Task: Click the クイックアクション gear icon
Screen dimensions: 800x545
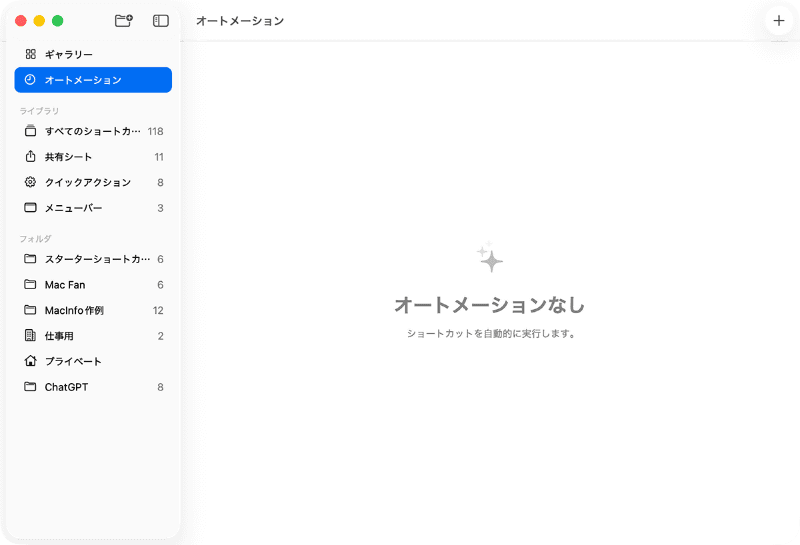Action: coord(31,182)
